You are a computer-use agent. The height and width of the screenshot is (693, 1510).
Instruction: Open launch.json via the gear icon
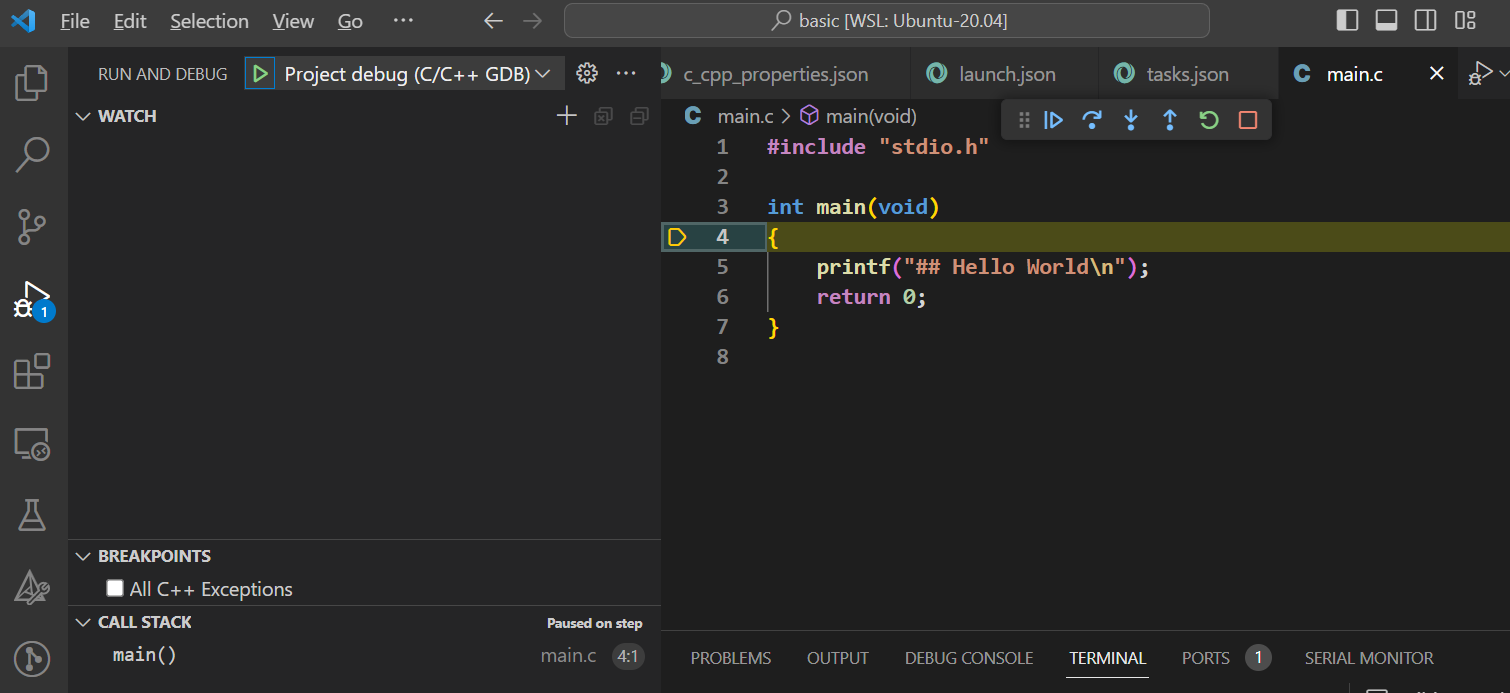tap(587, 73)
